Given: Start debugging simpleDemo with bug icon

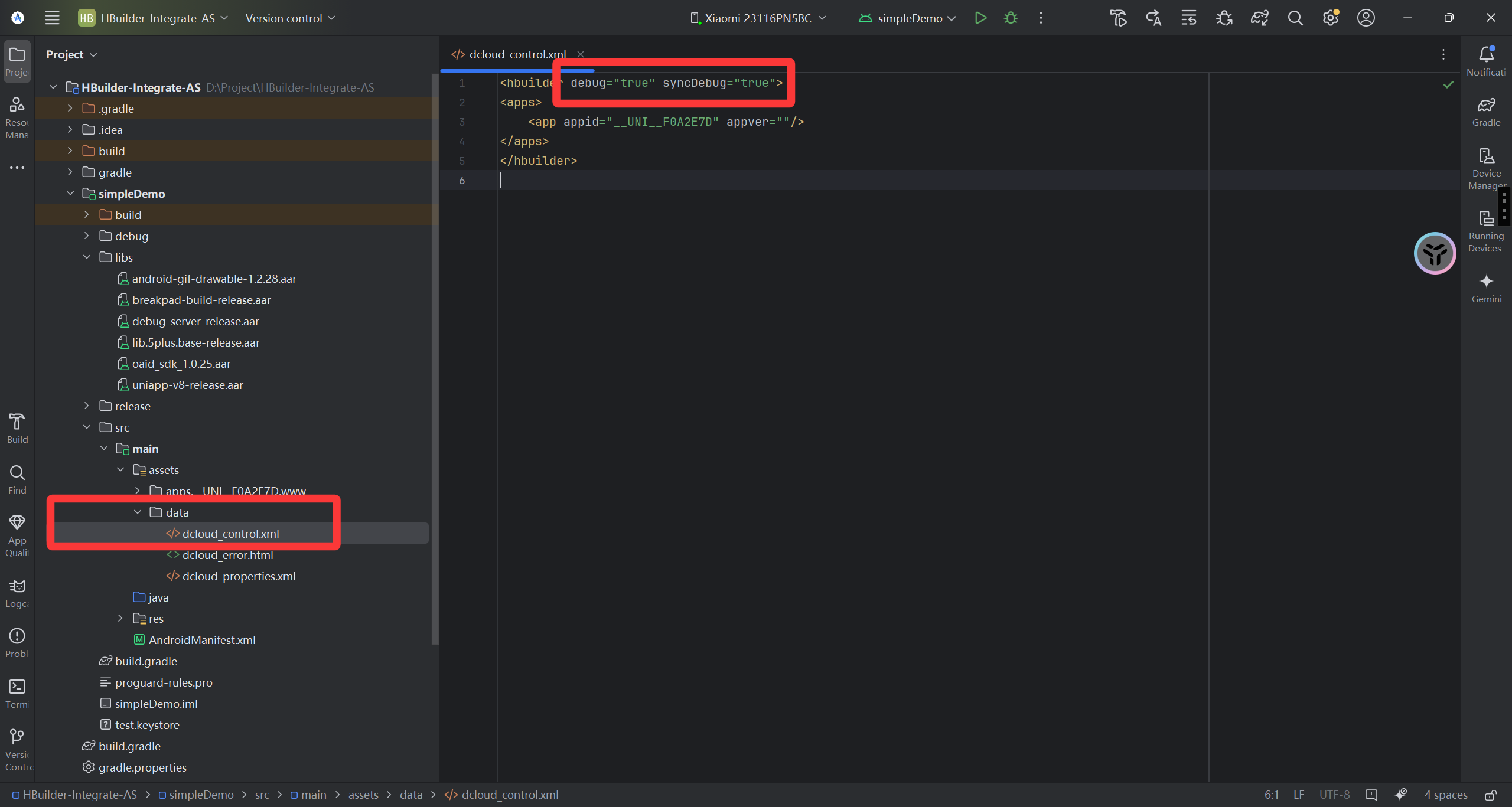Looking at the screenshot, I should pos(1011,18).
